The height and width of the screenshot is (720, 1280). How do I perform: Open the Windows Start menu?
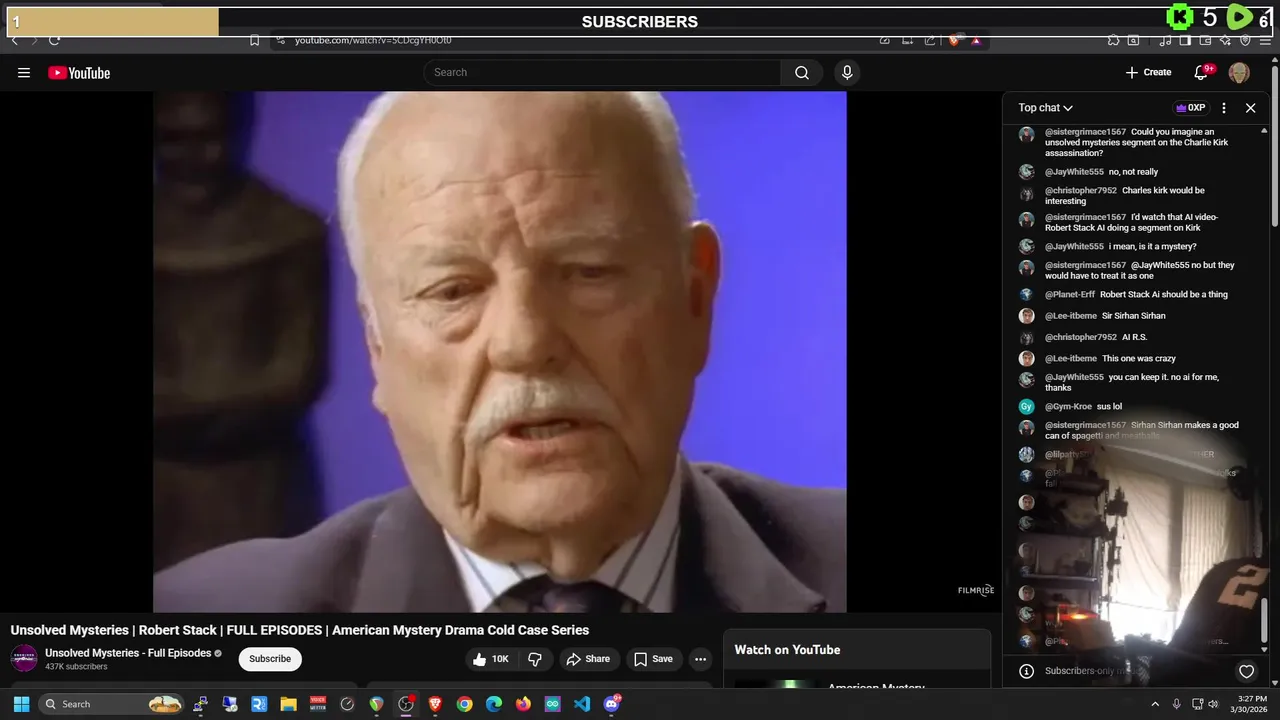click(x=21, y=704)
